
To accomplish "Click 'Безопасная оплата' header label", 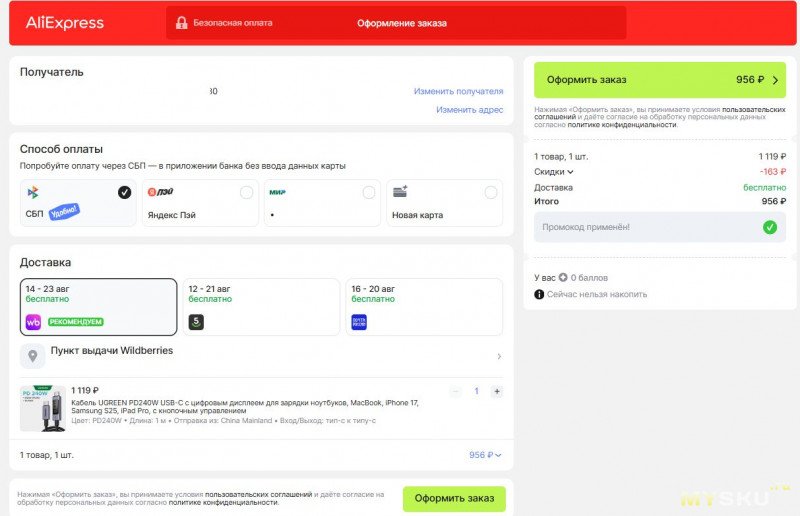I will 233,23.
